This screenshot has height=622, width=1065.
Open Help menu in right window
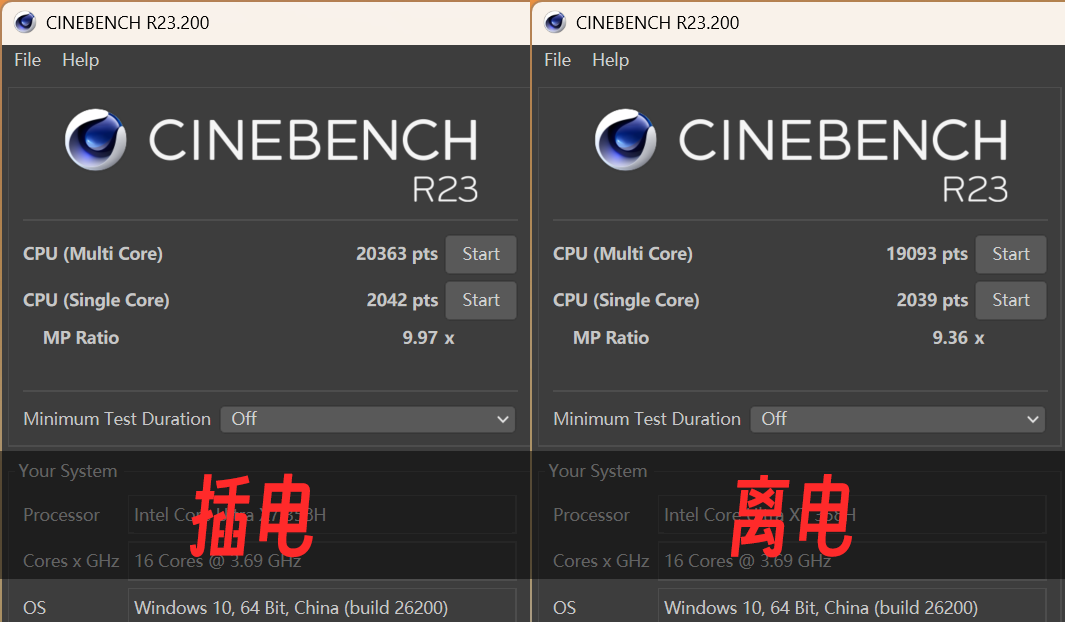tap(611, 60)
